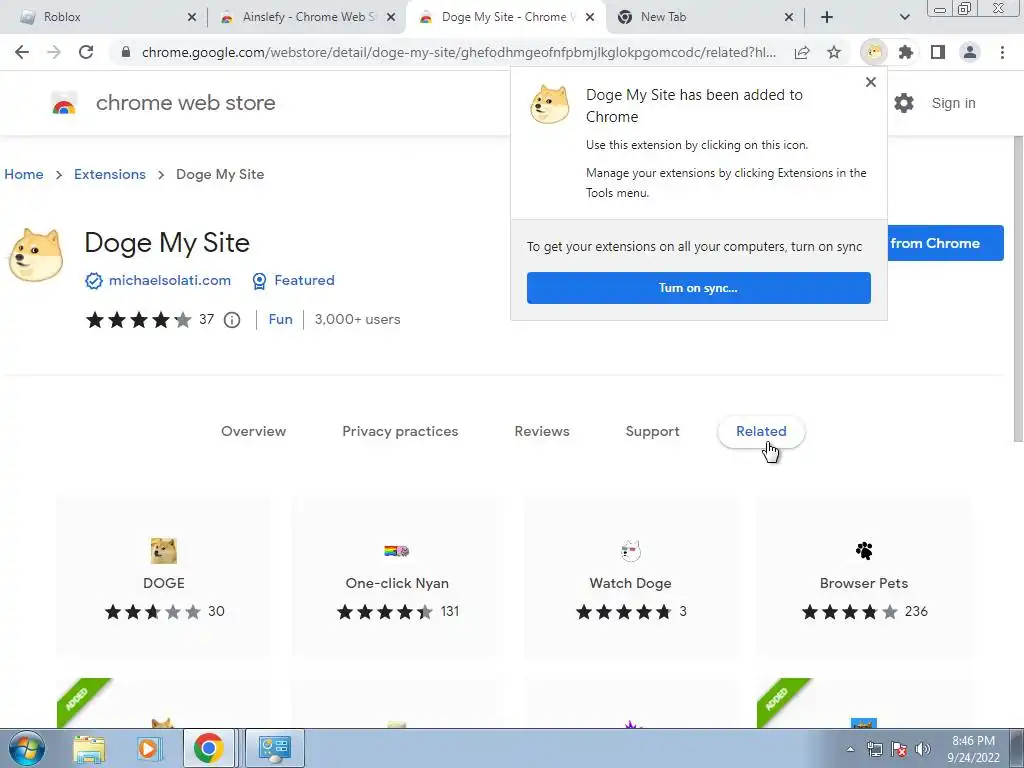1024x768 pixels.
Task: Open the Windows Start menu
Action: coord(27,748)
